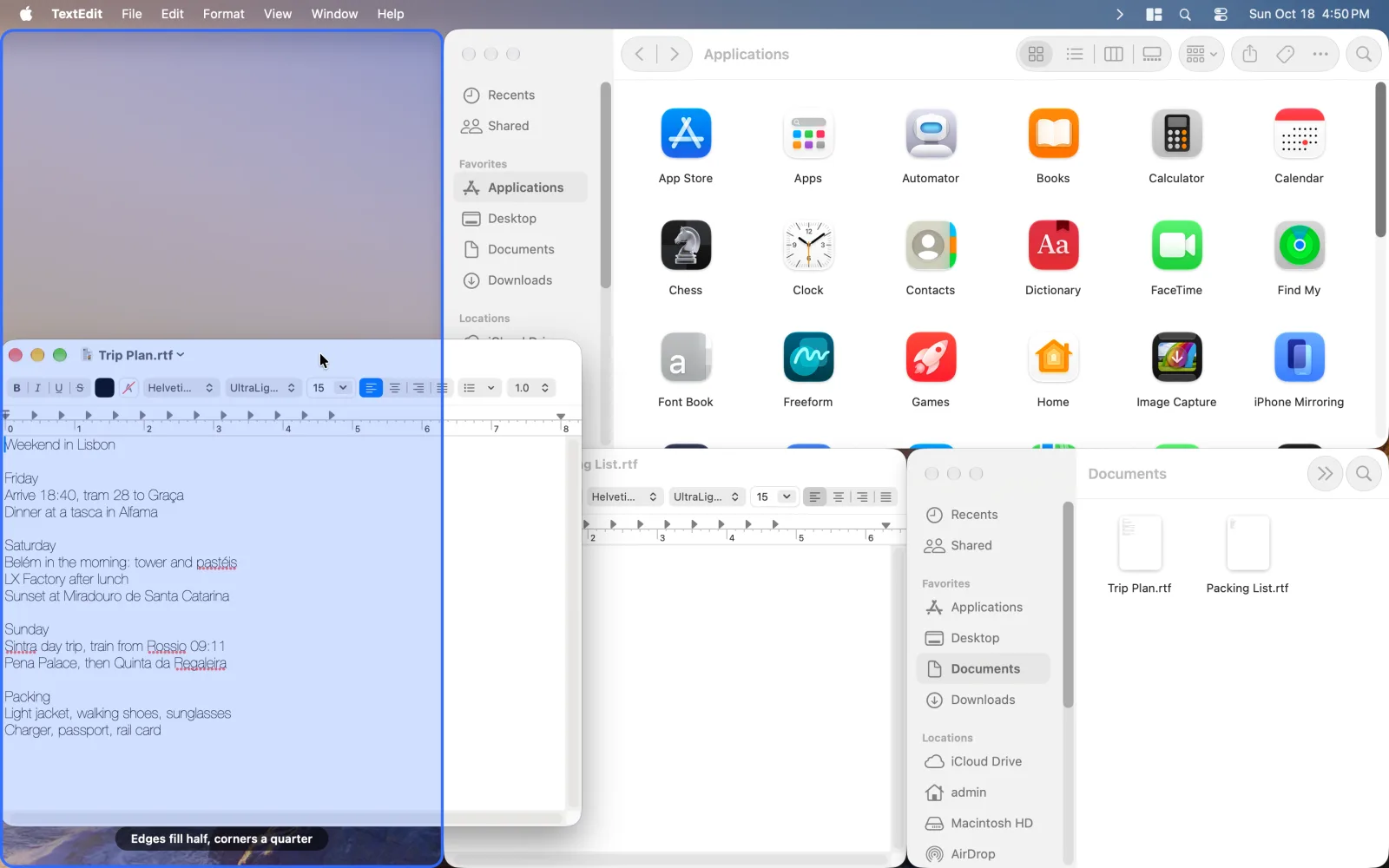Open the Format menu

[223, 14]
